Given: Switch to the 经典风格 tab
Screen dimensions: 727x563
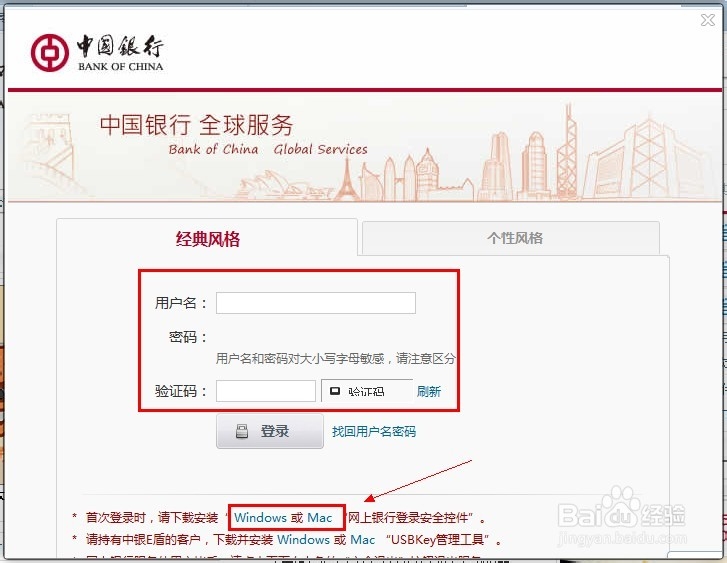Looking at the screenshot, I should (x=207, y=239).
